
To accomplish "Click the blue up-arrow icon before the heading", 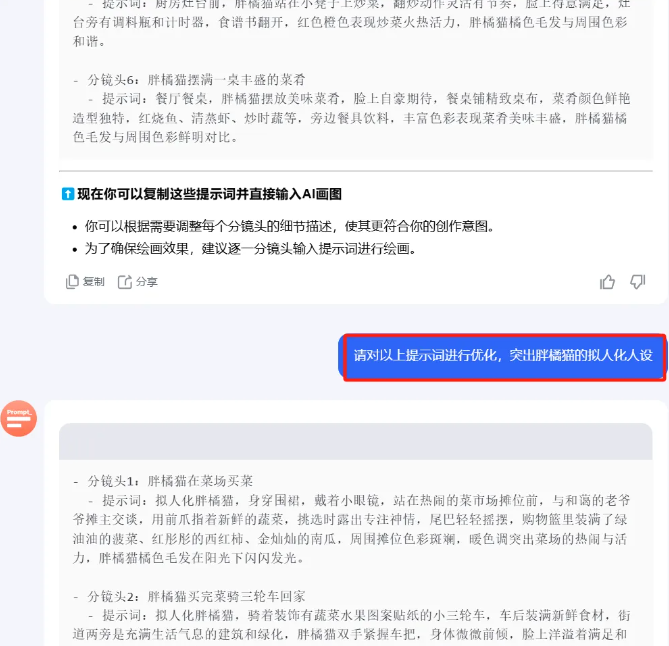I will pyautogui.click(x=68, y=194).
